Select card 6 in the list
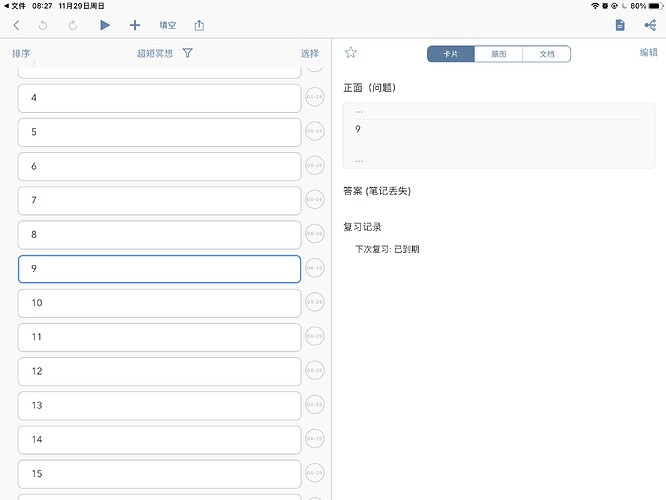The width and height of the screenshot is (666, 500). (x=159, y=167)
